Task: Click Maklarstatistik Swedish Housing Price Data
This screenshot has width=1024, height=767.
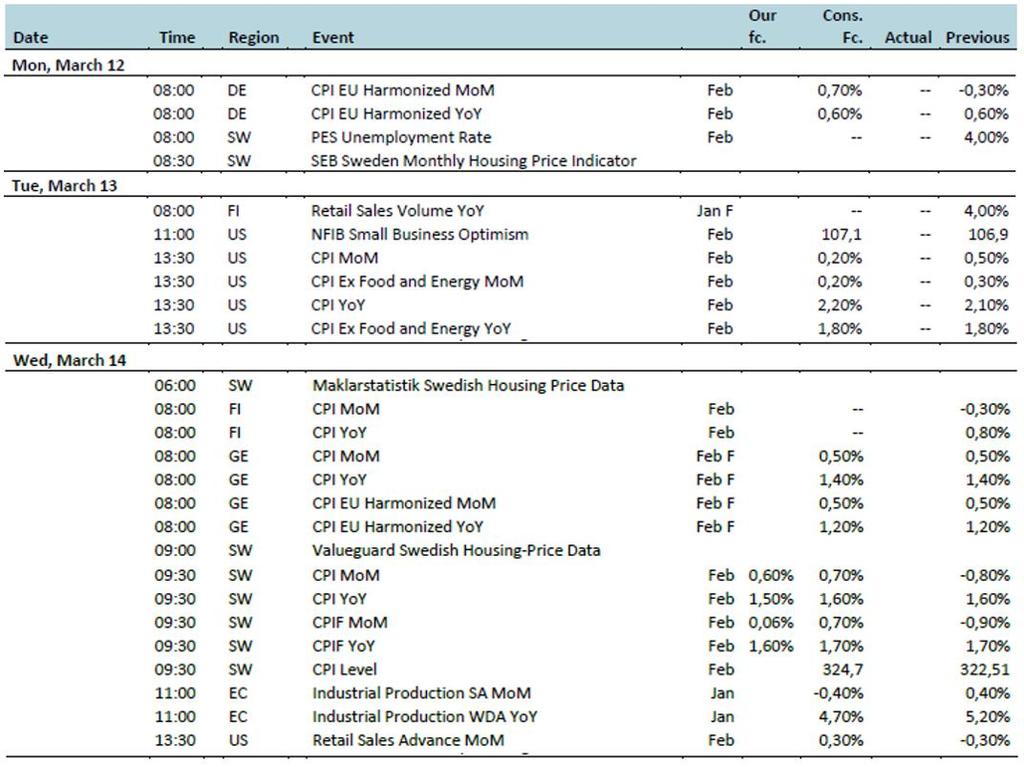Action: (468, 385)
